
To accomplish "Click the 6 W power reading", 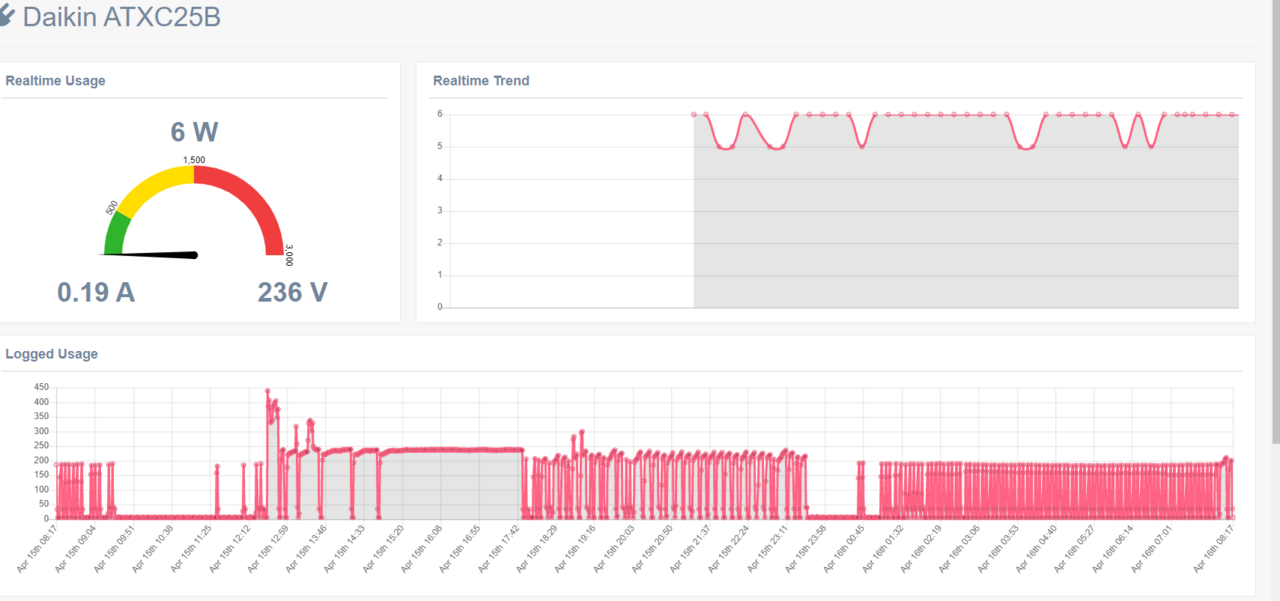I will click(194, 132).
